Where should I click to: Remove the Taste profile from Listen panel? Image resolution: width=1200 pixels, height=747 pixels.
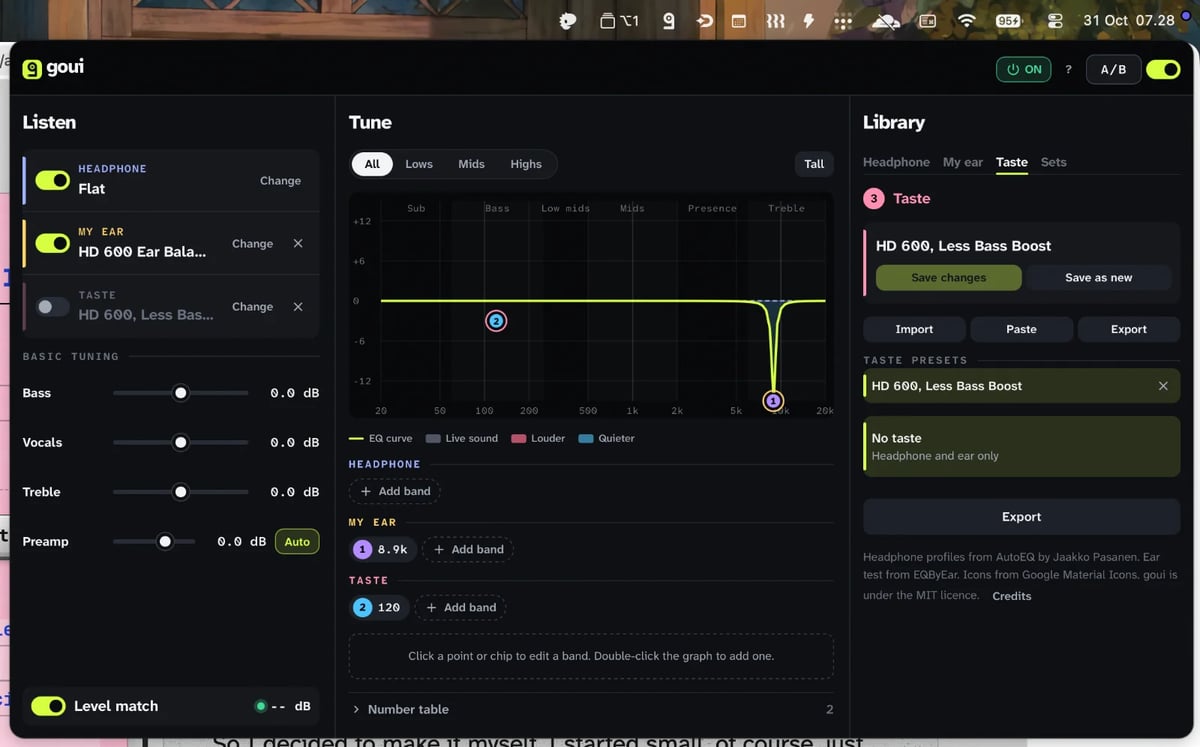(298, 306)
